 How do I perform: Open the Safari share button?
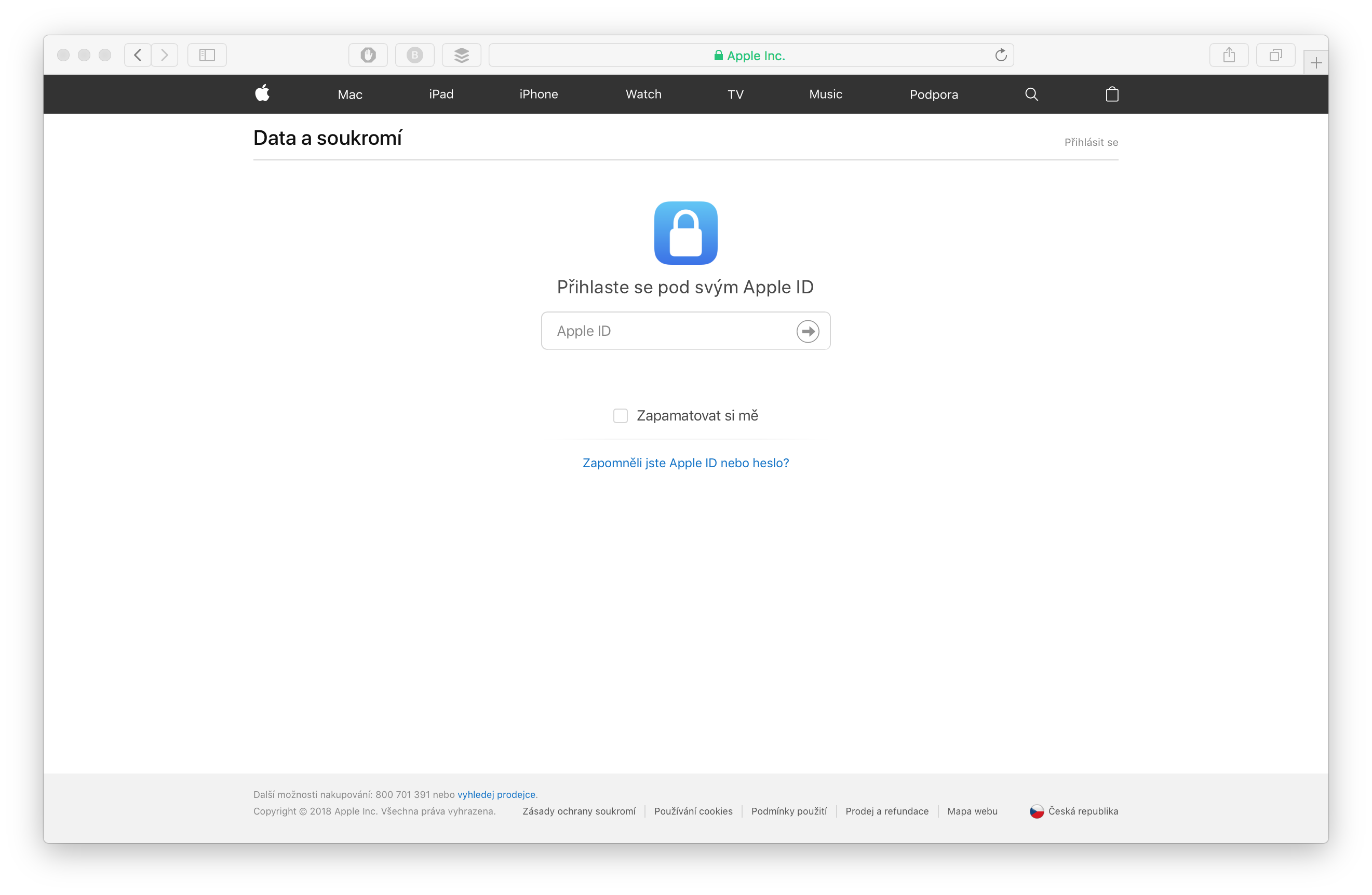[1229, 56]
